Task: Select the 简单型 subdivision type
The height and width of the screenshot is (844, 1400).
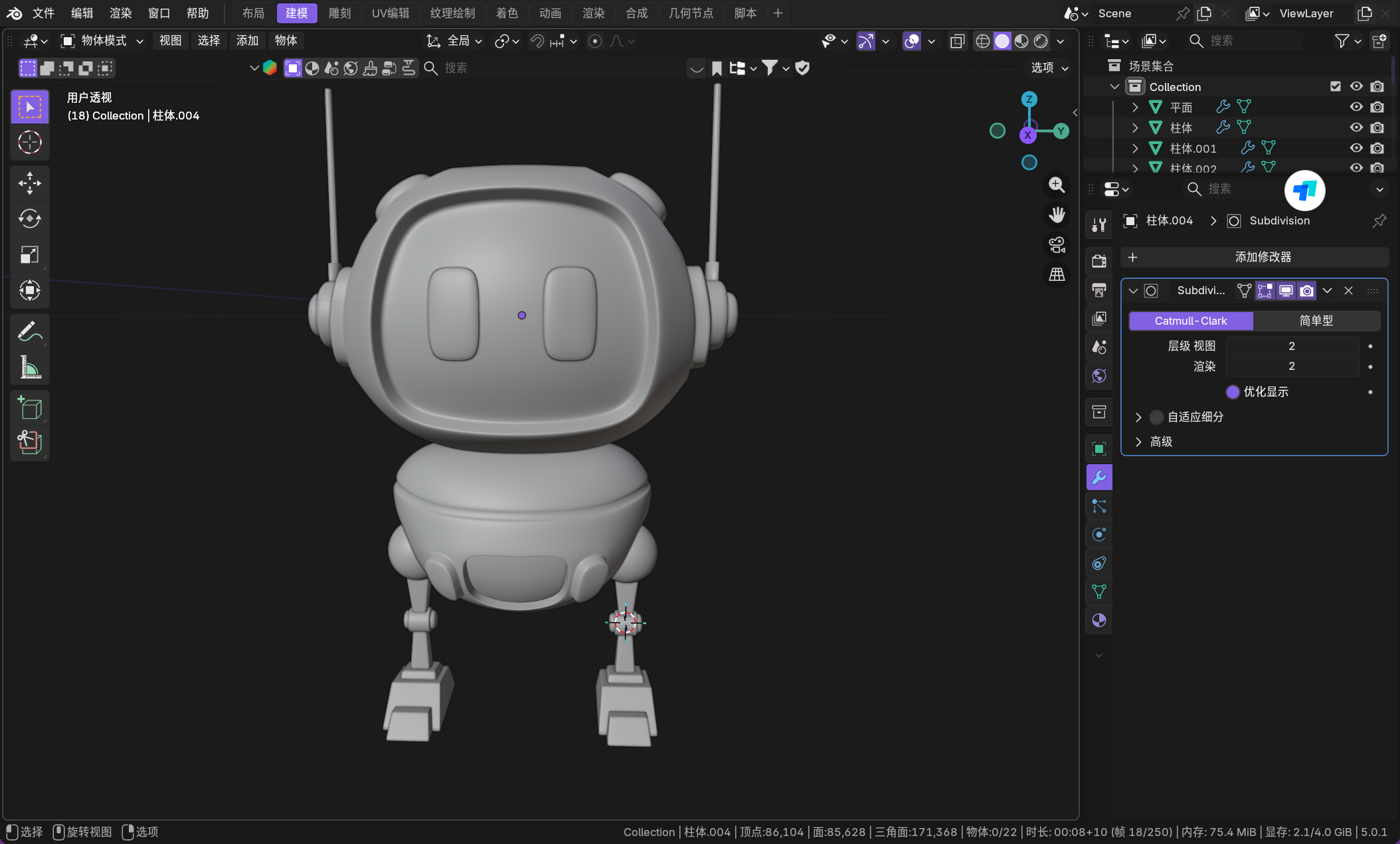Action: [x=1316, y=321]
